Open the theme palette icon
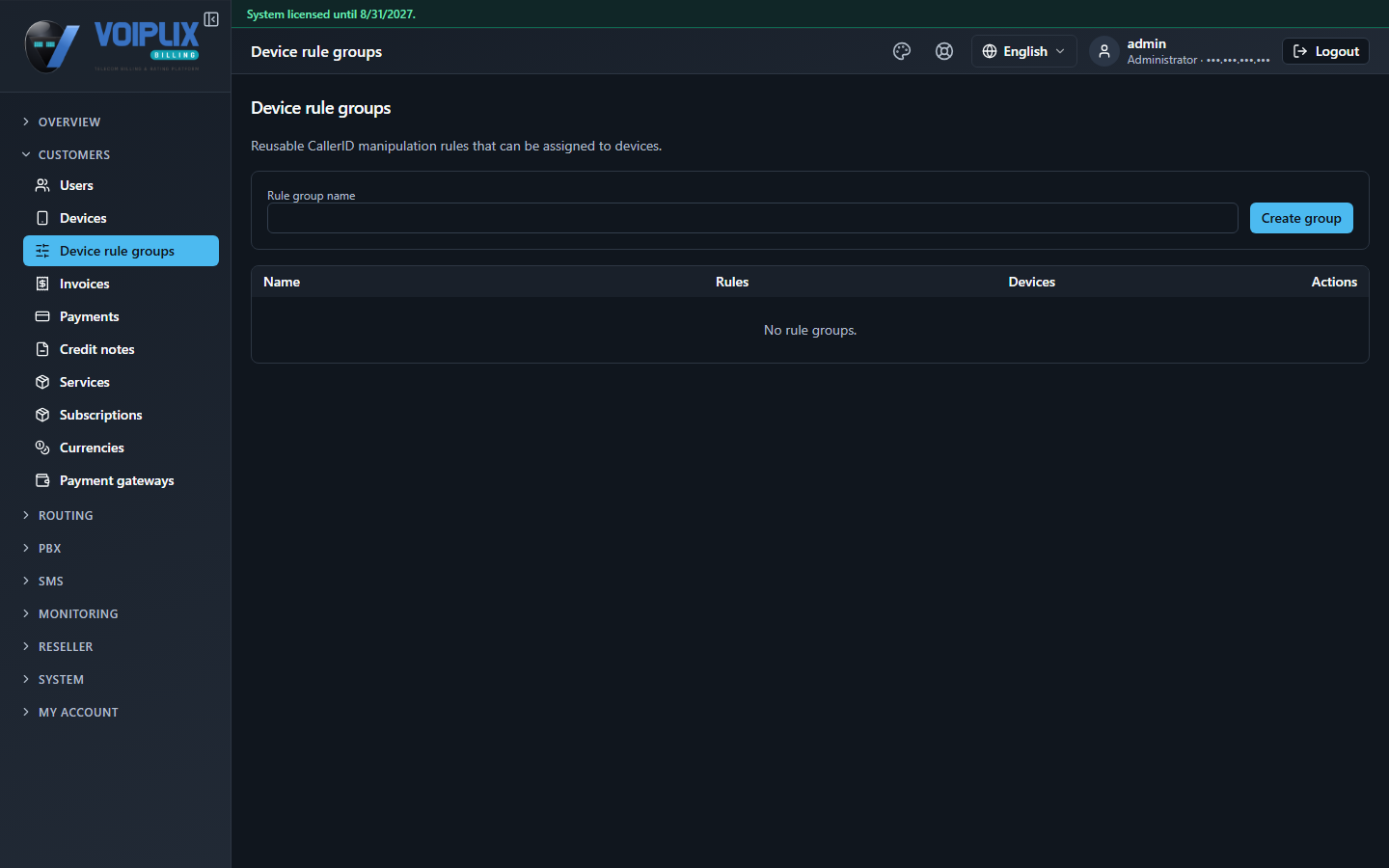 [902, 51]
